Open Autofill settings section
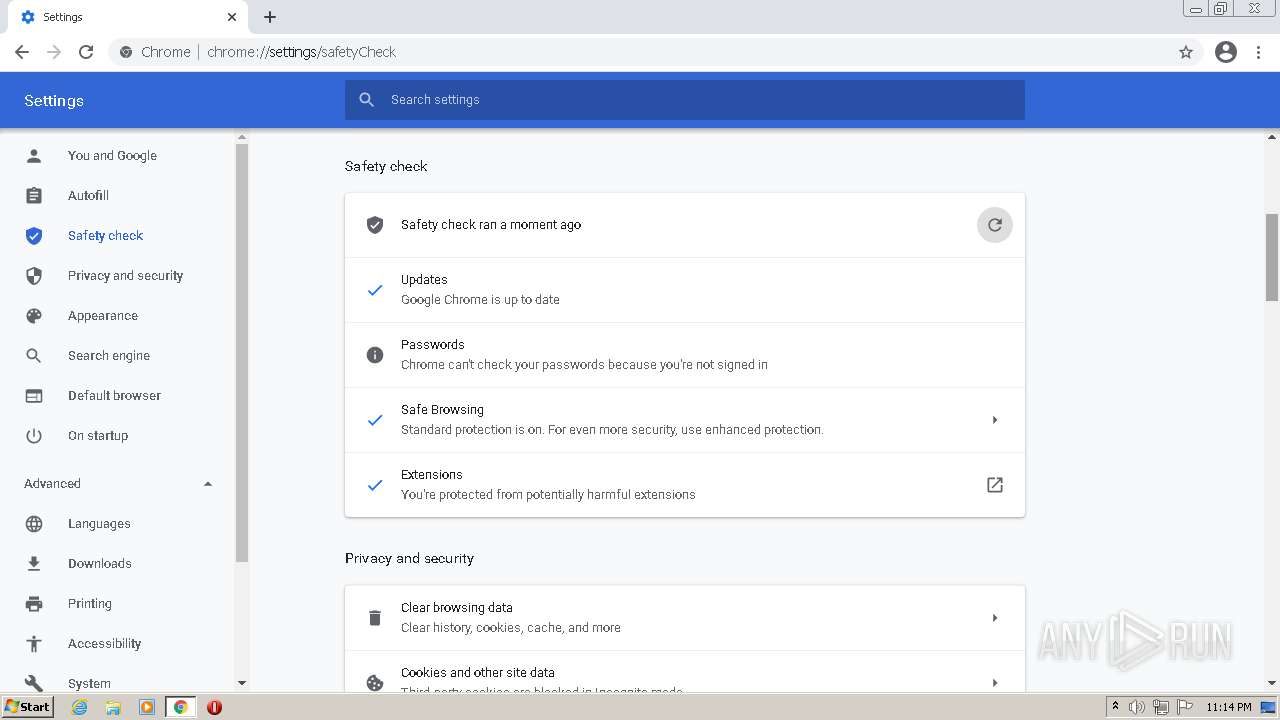 88,196
